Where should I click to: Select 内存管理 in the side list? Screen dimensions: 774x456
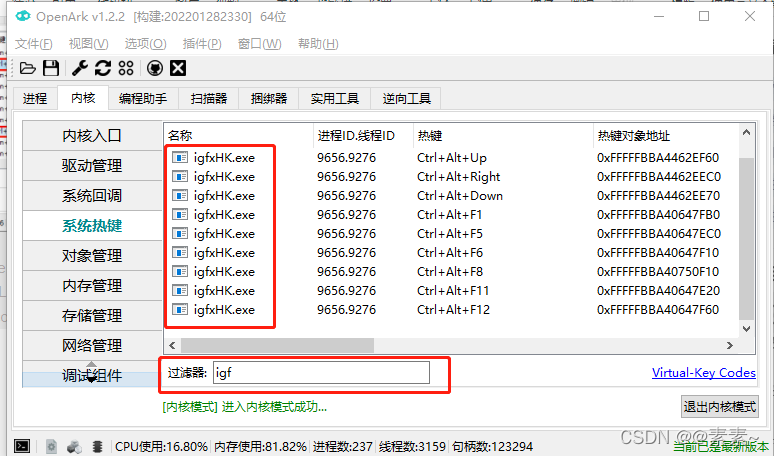[92, 285]
